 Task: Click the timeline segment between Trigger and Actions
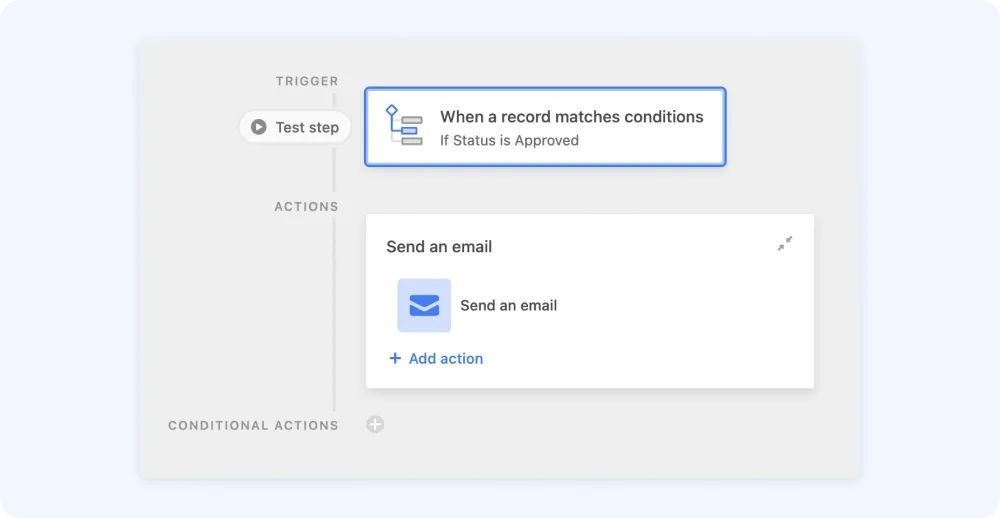tap(334, 170)
